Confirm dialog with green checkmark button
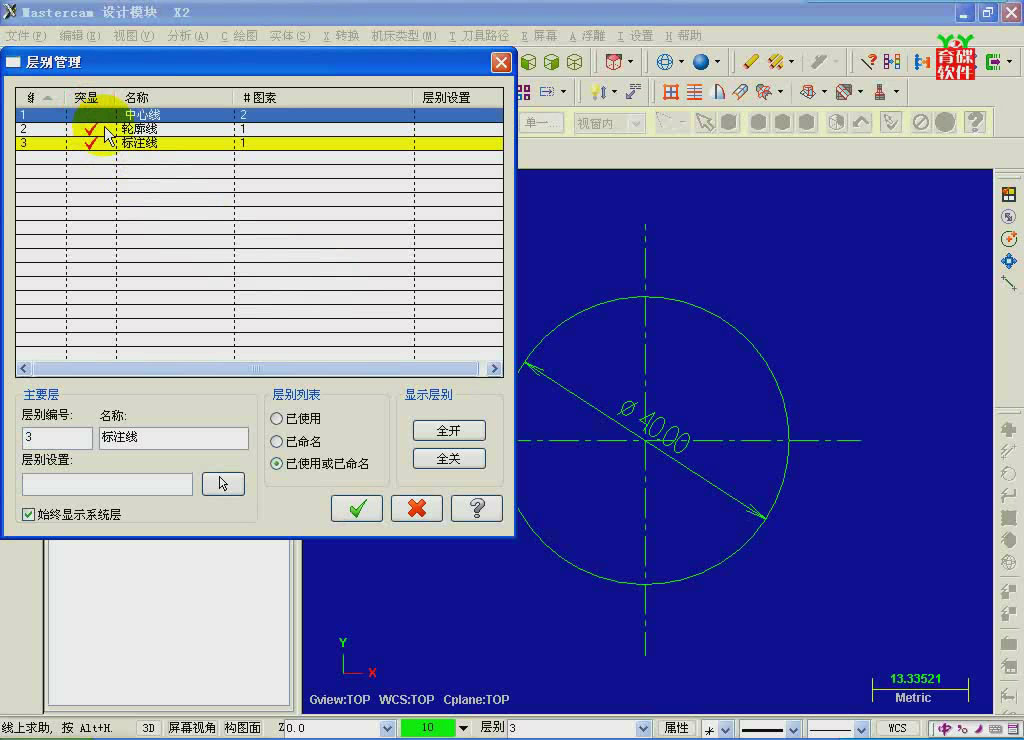This screenshot has width=1024, height=740. point(357,509)
